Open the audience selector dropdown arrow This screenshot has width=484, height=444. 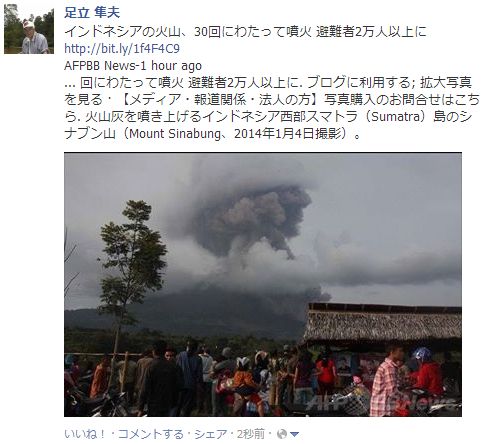pyautogui.click(x=294, y=434)
